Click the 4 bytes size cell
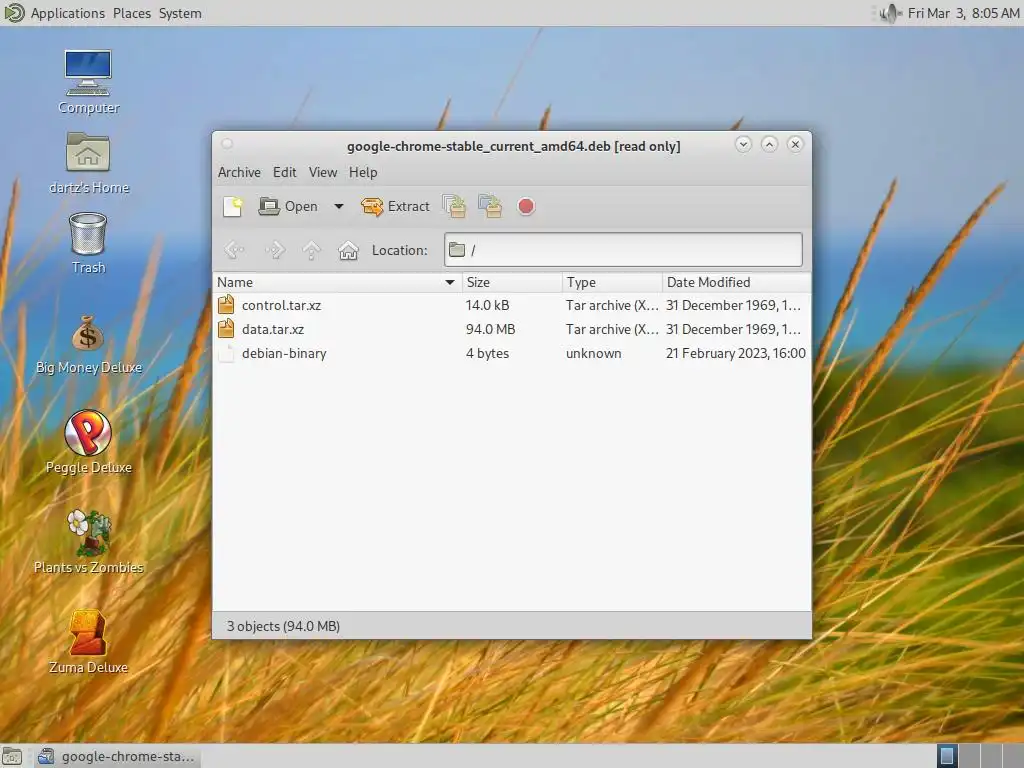This screenshot has width=1024, height=768. click(487, 353)
